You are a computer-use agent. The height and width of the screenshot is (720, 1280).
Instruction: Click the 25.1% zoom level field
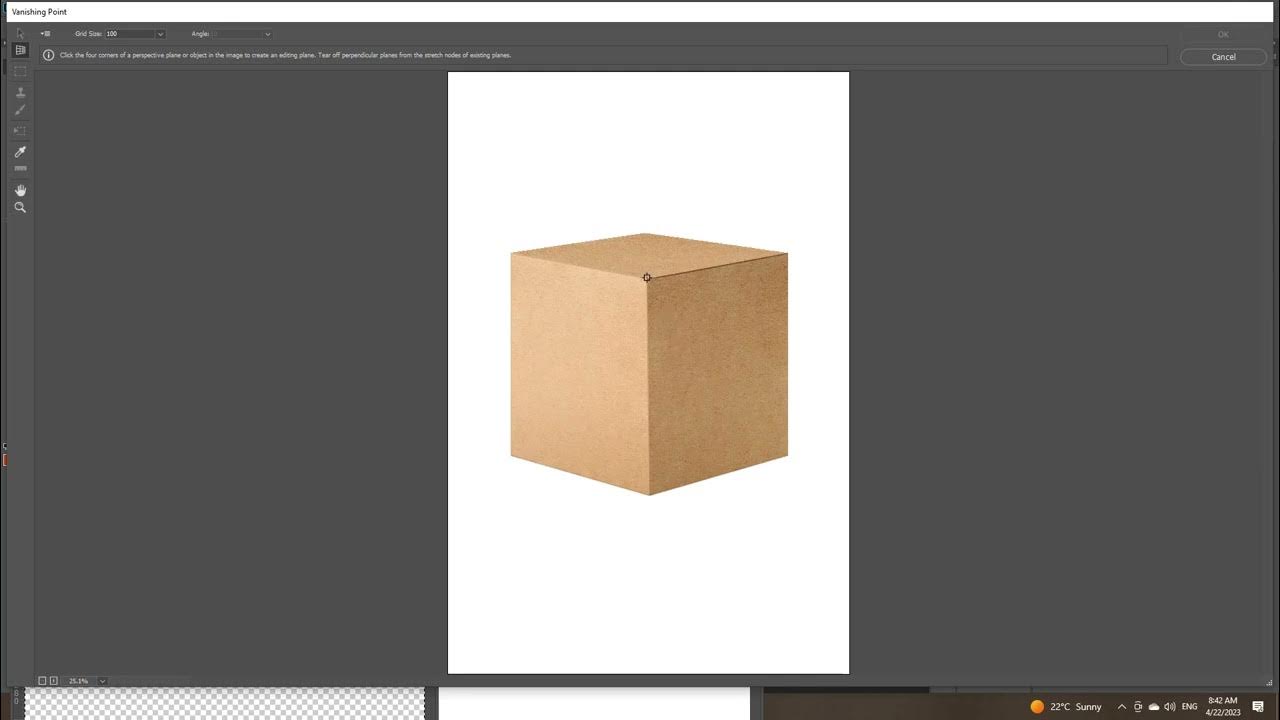coord(80,681)
